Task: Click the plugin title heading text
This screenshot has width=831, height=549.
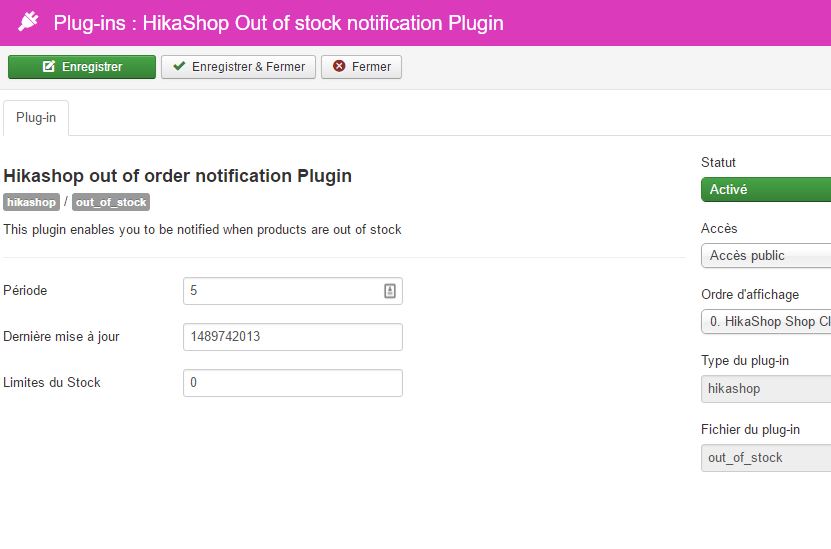Action: 178,176
